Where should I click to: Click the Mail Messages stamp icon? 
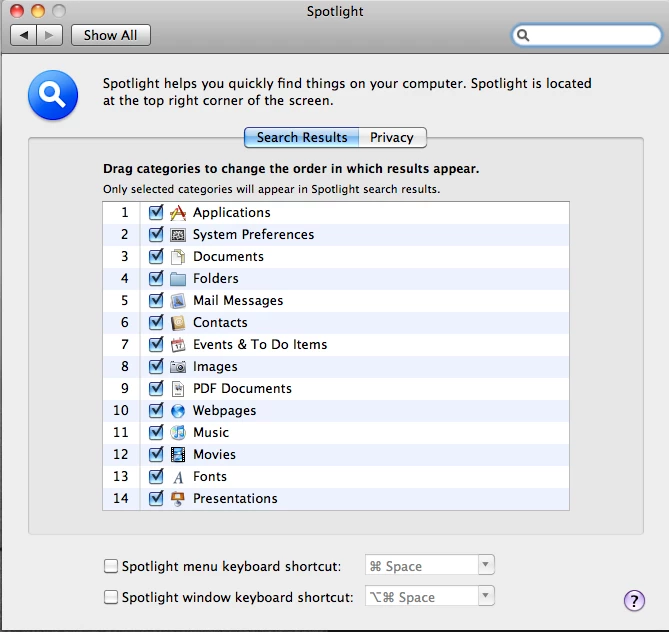click(x=178, y=301)
